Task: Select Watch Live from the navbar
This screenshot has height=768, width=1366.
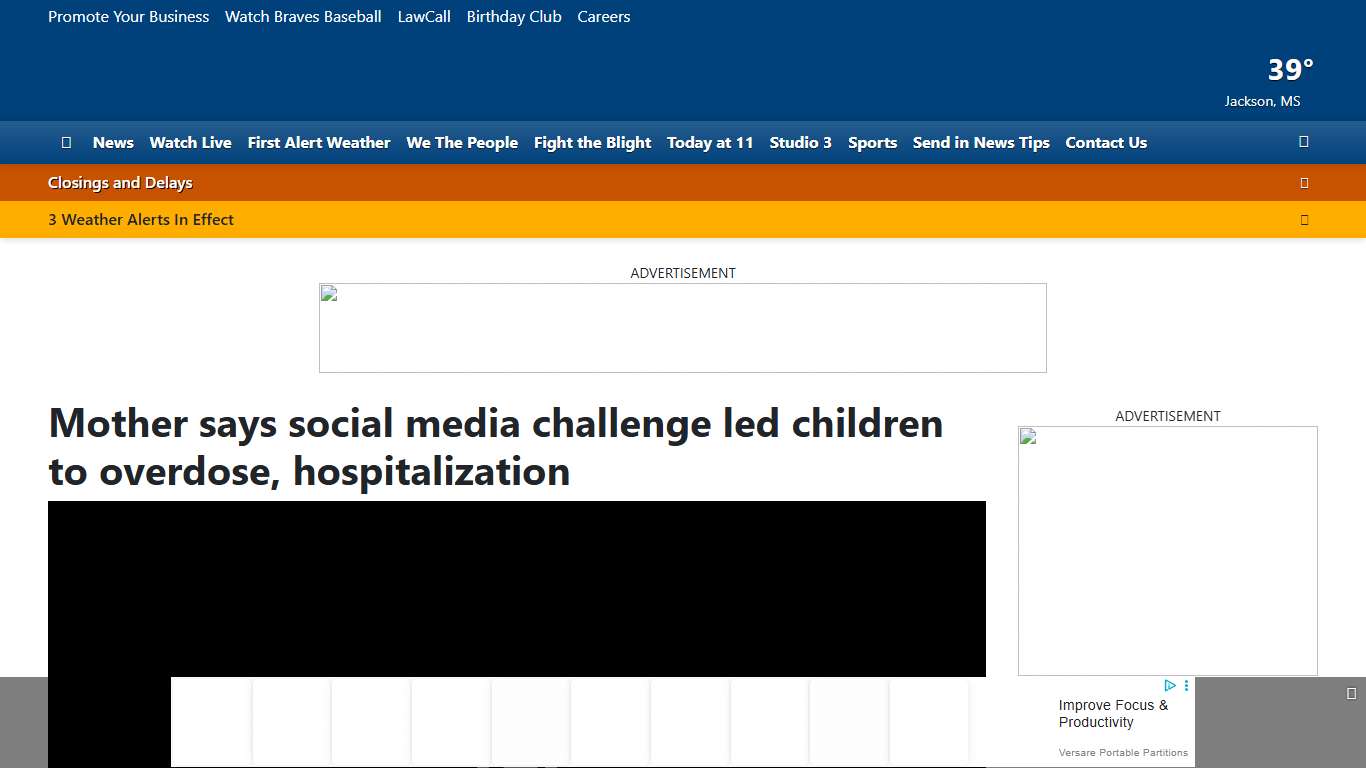Action: pos(190,142)
